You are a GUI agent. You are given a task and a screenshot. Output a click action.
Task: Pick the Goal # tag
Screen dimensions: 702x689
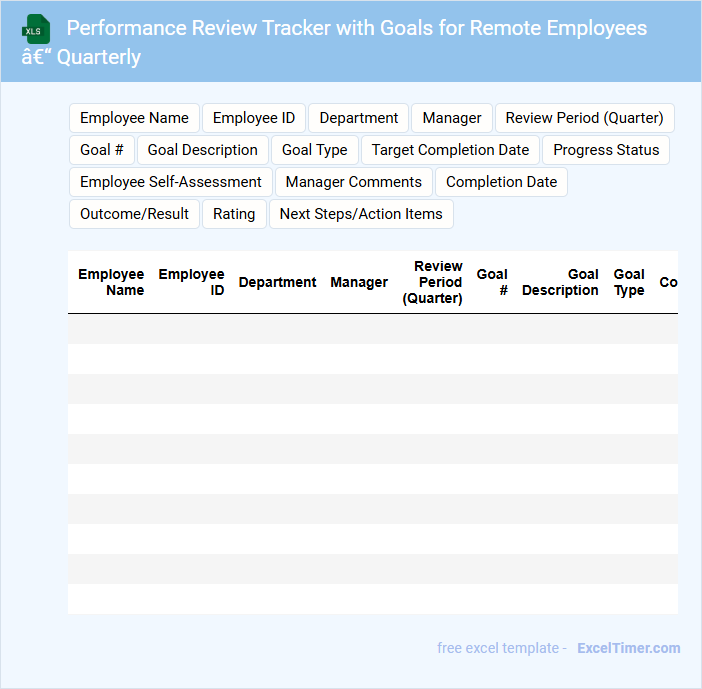pyautogui.click(x=102, y=150)
